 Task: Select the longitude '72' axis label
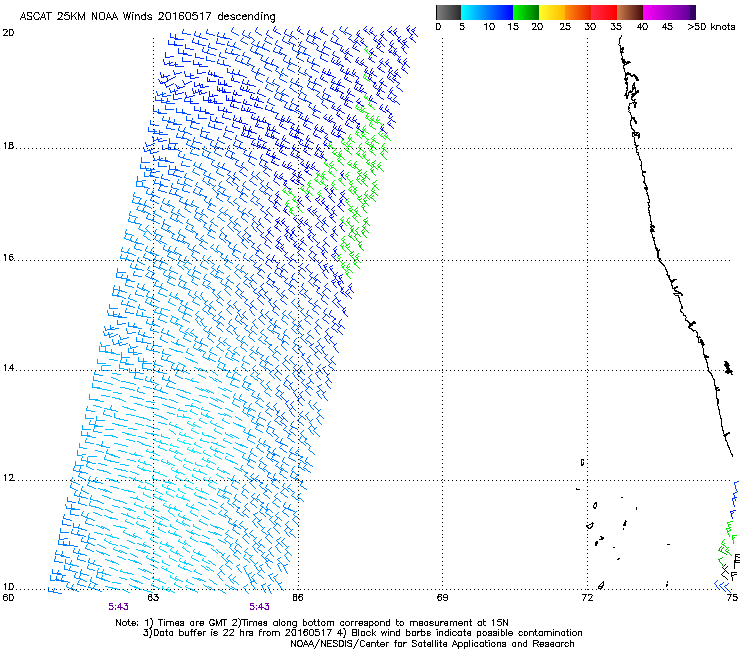pyautogui.click(x=587, y=598)
